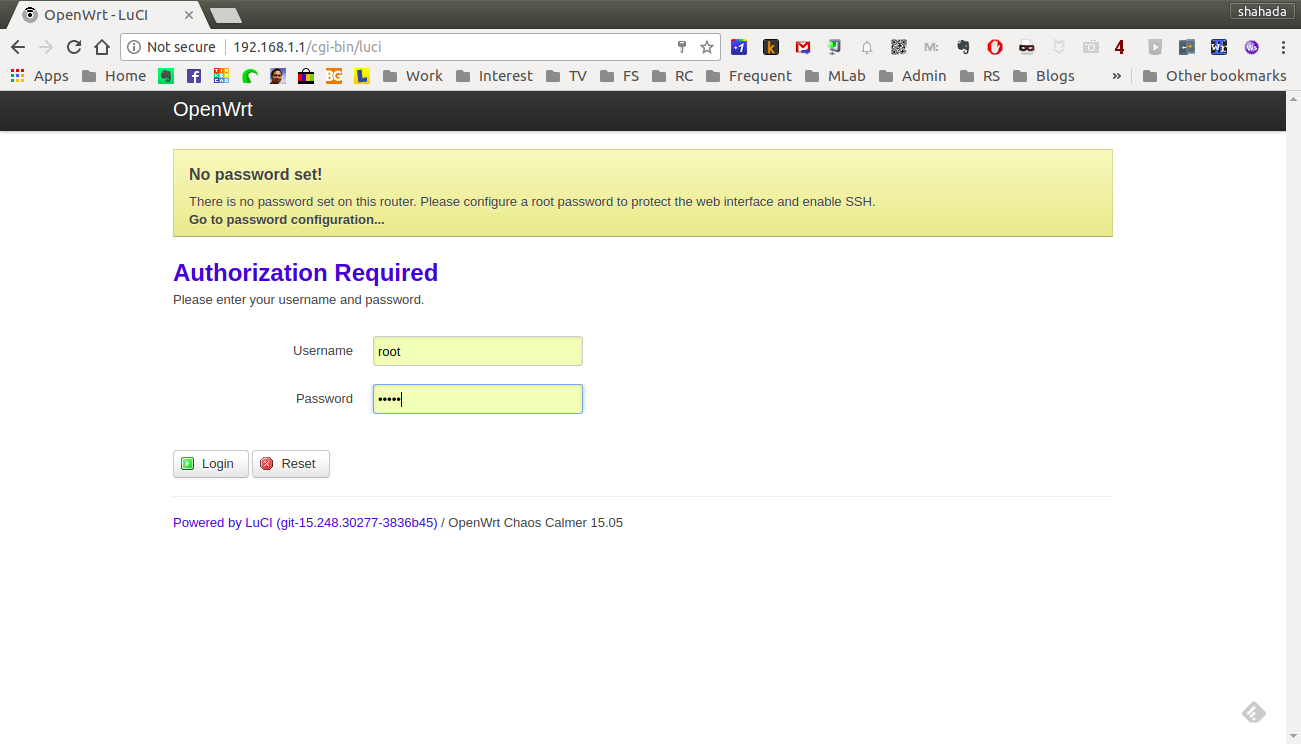1301x744 pixels.
Task: Open the saved password key icon
Action: pyautogui.click(x=682, y=47)
